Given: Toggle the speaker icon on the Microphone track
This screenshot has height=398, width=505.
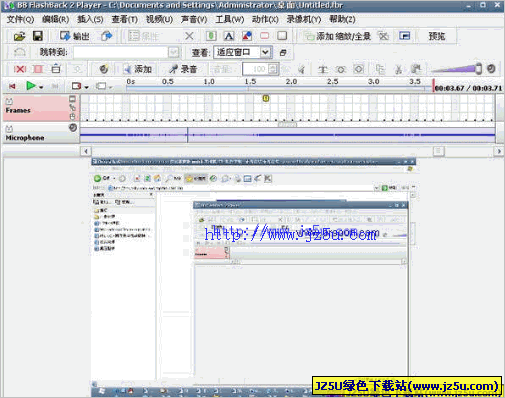Looking at the screenshot, I should 73,128.
